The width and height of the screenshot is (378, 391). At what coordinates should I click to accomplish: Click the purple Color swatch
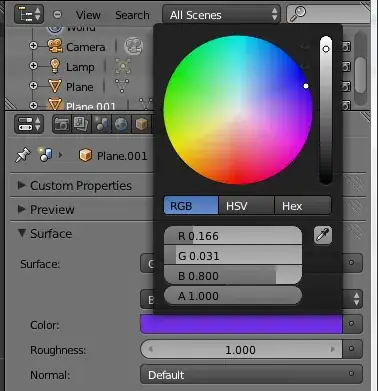(x=241, y=324)
